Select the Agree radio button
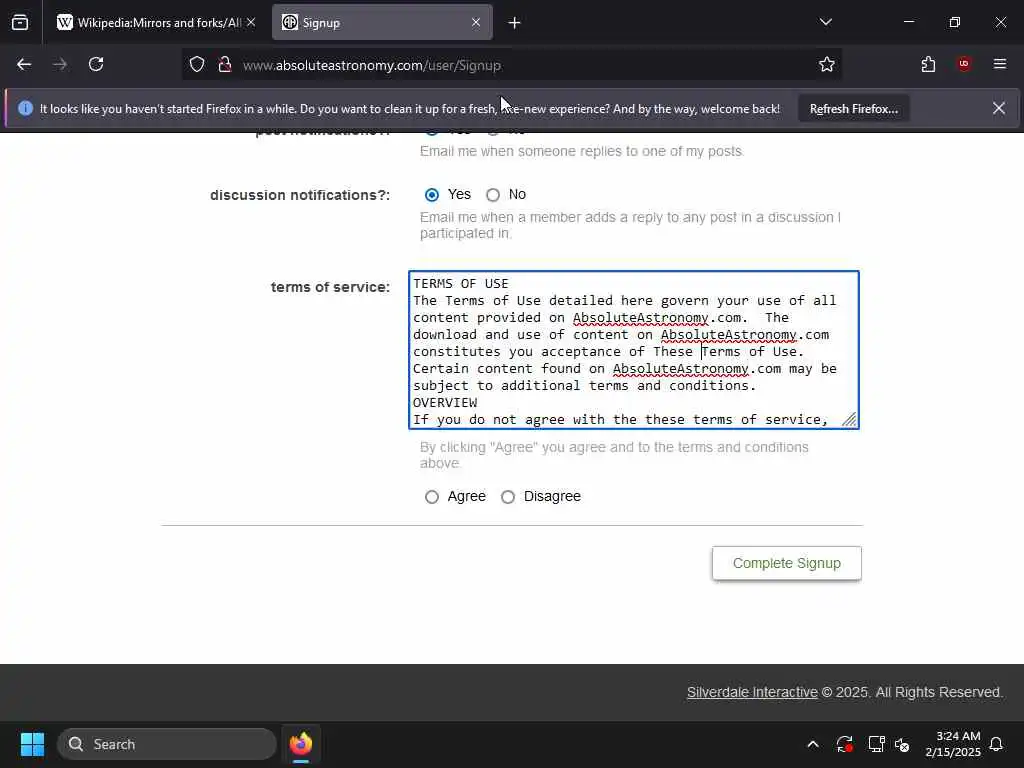Screen dimensions: 1024x768 coord(432,497)
